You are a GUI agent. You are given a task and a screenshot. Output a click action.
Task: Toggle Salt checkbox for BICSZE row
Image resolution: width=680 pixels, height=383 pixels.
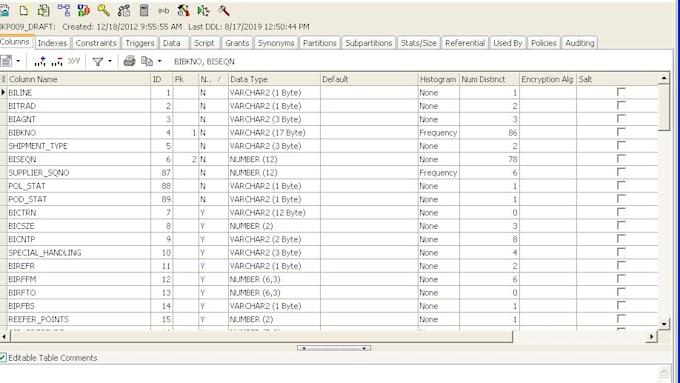[x=621, y=226]
